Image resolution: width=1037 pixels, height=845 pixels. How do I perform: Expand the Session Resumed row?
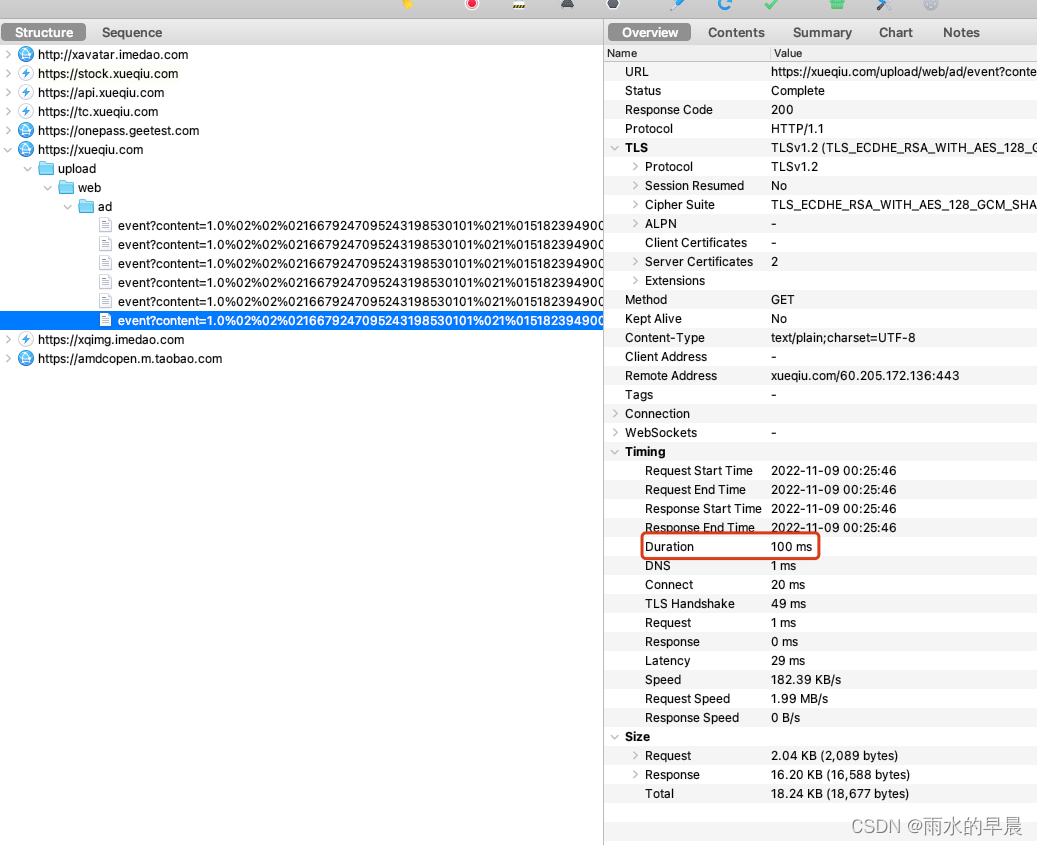635,186
